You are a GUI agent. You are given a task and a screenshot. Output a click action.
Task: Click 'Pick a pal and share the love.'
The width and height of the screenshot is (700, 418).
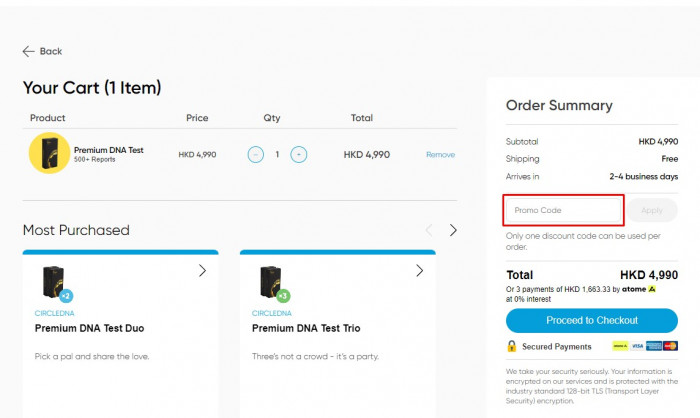pos(92,356)
